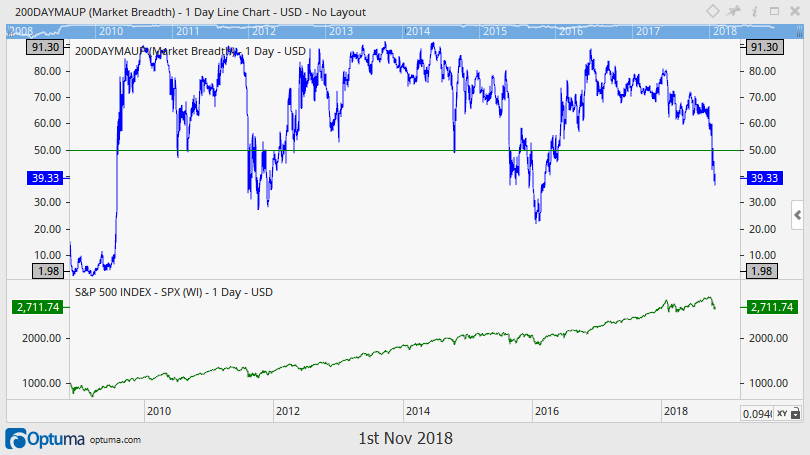Click the diamond icon in the title bar

coord(712,11)
